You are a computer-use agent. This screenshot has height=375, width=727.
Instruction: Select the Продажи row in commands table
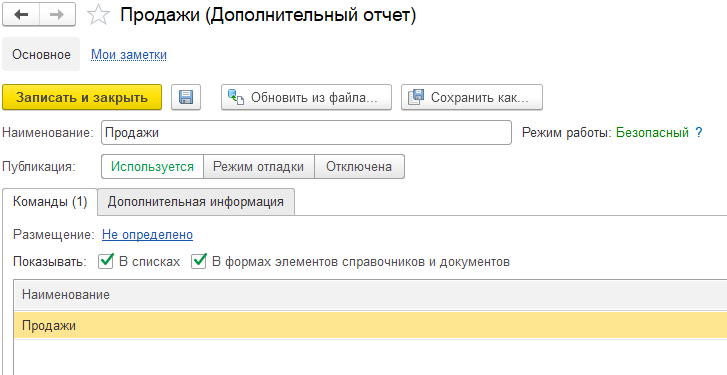pyautogui.click(x=370, y=325)
